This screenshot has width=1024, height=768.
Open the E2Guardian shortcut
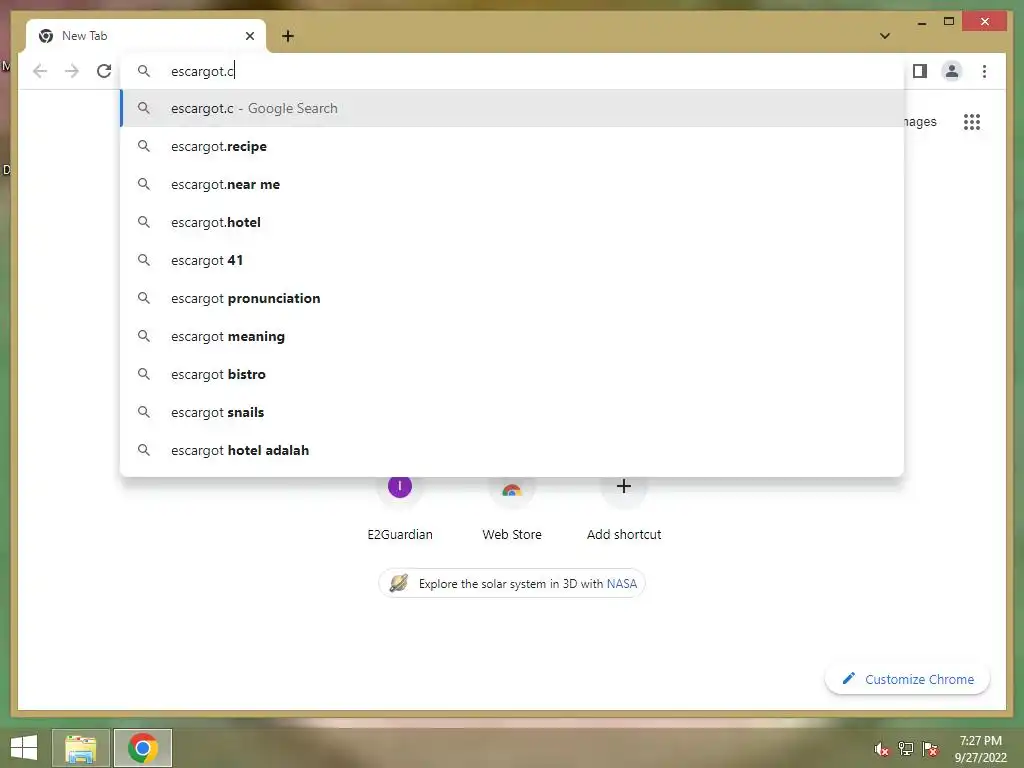tap(400, 508)
